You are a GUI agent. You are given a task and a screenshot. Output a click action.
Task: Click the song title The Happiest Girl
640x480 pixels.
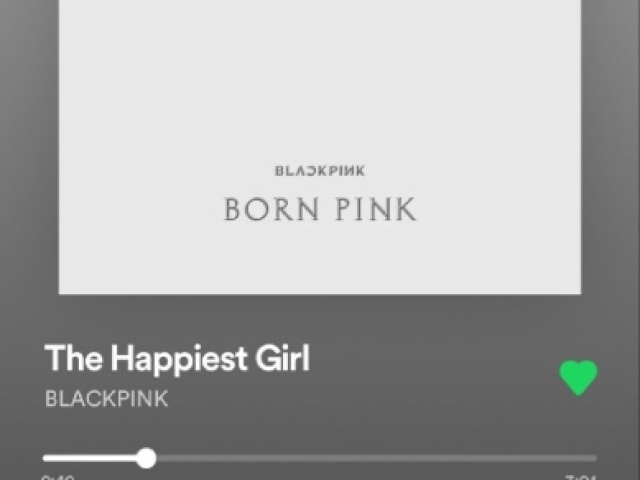point(177,359)
